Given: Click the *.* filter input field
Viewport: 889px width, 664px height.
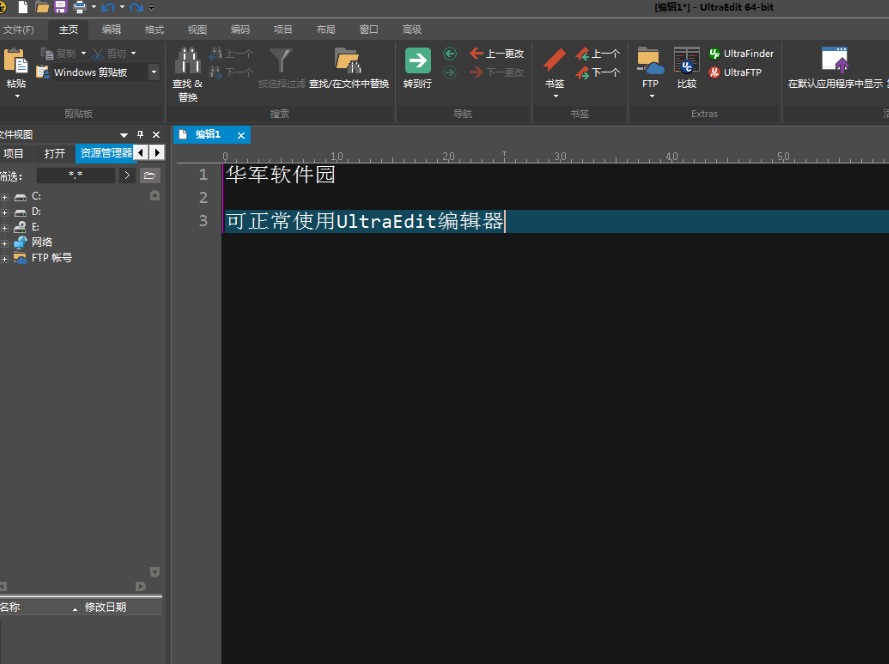Looking at the screenshot, I should point(78,173).
